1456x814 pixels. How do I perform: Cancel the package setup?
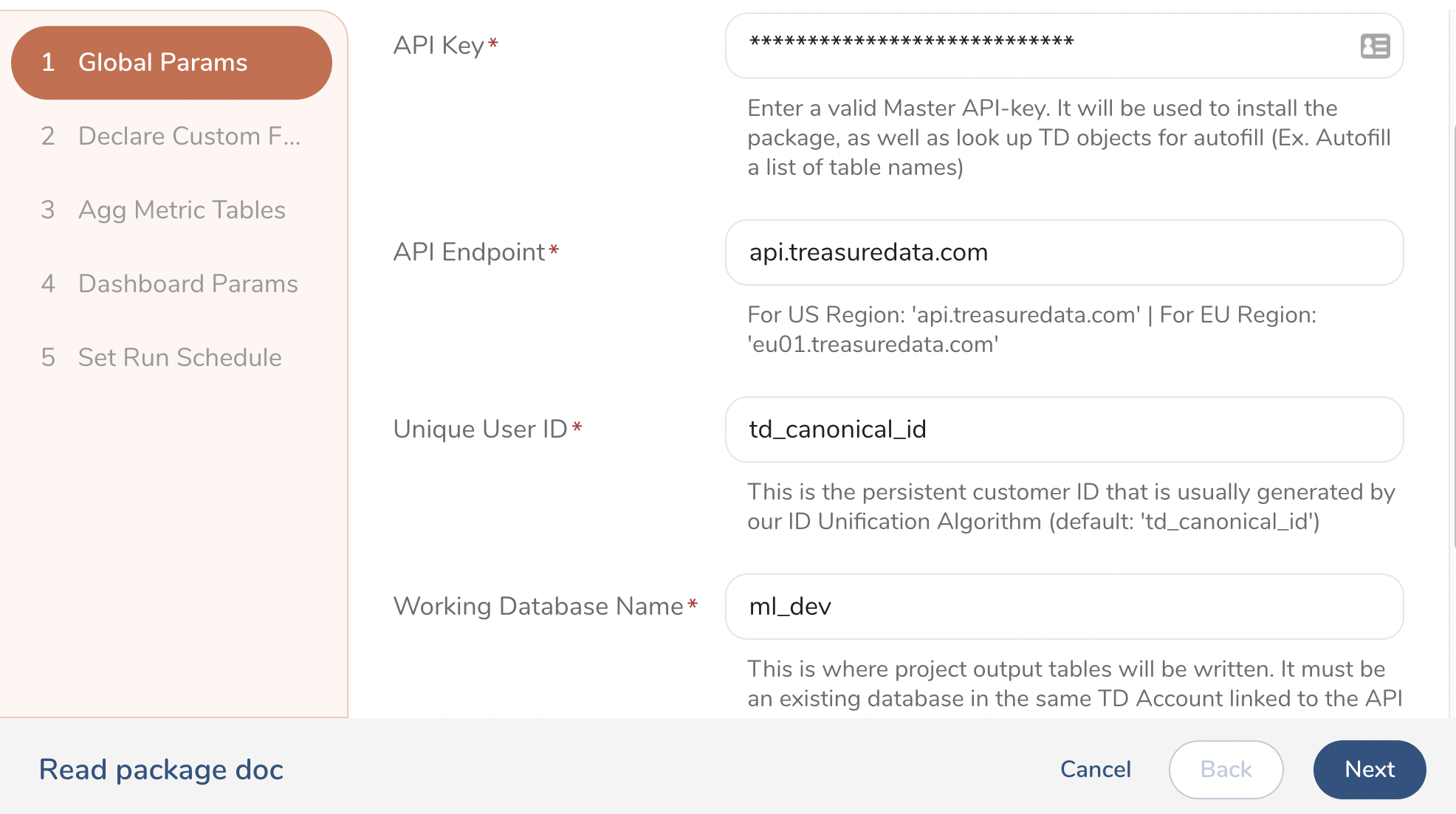click(x=1095, y=770)
